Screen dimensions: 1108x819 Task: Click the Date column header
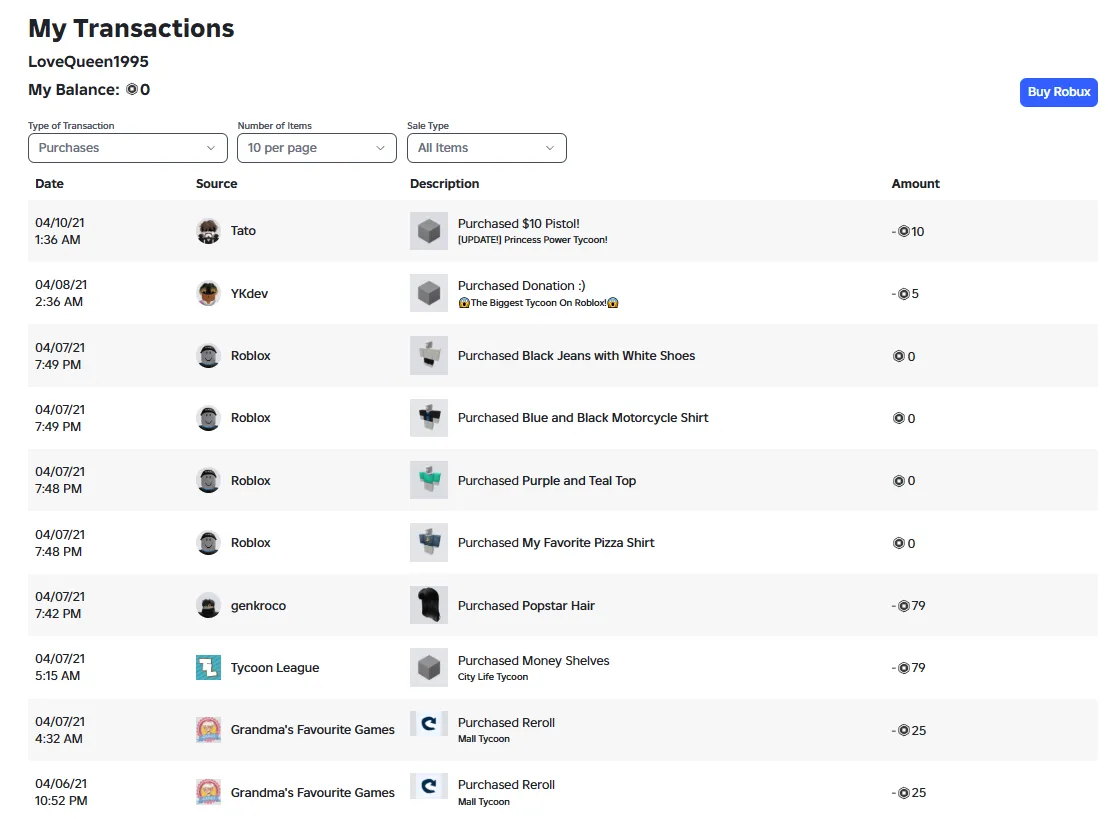pos(49,184)
